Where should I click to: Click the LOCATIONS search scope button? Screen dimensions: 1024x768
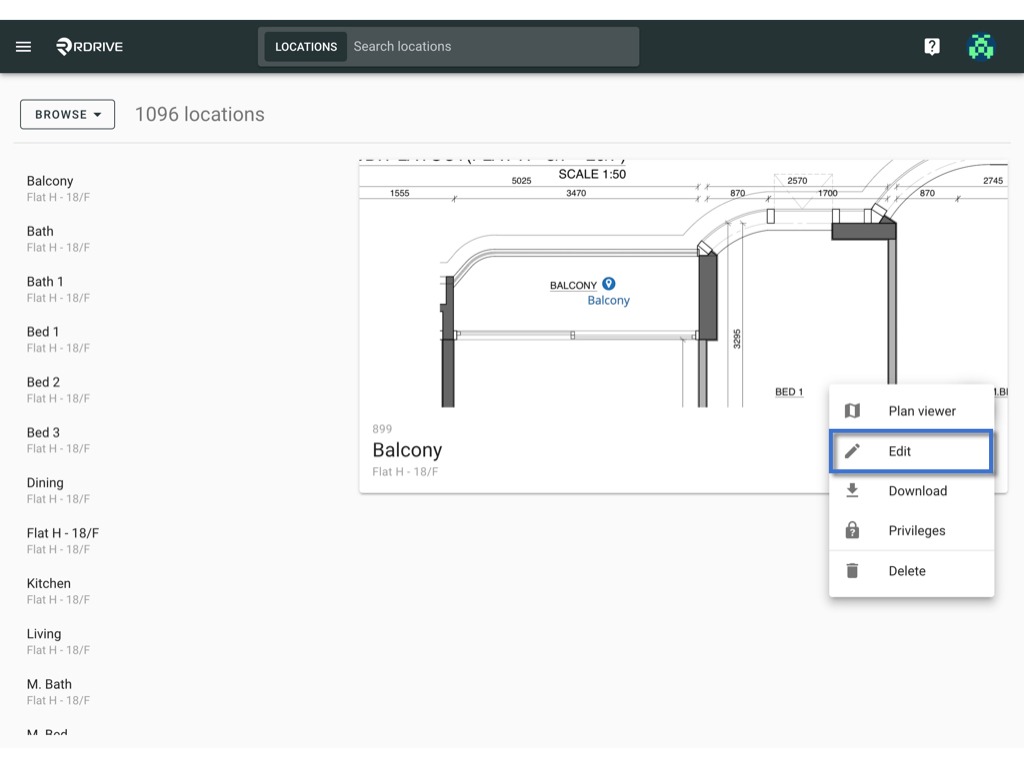tap(306, 46)
